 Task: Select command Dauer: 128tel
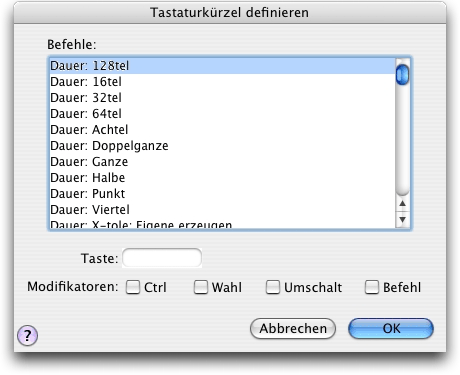coord(222,66)
